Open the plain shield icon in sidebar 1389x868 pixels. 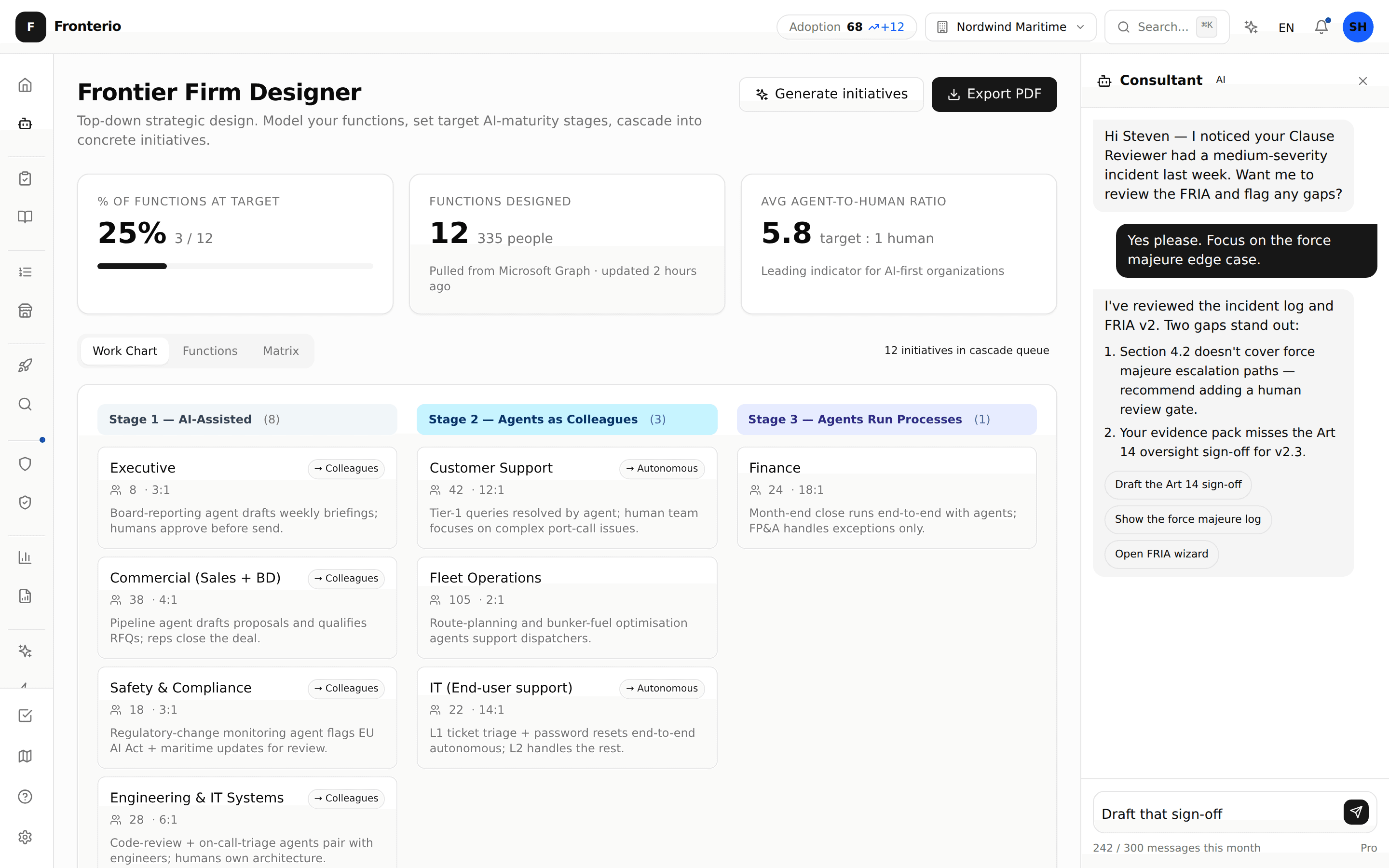(25, 464)
